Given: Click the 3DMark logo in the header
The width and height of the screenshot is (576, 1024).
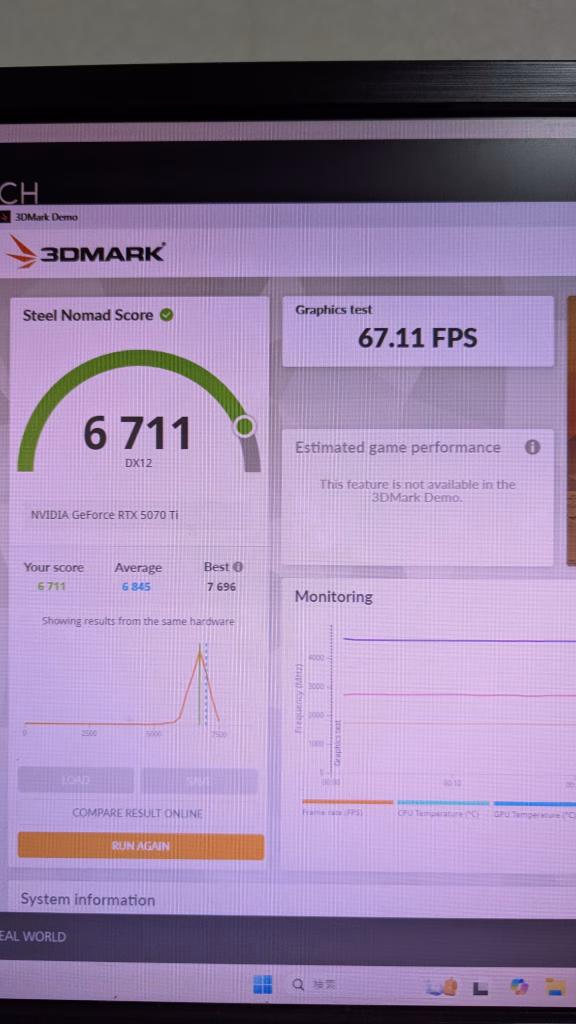Looking at the screenshot, I should [x=86, y=252].
